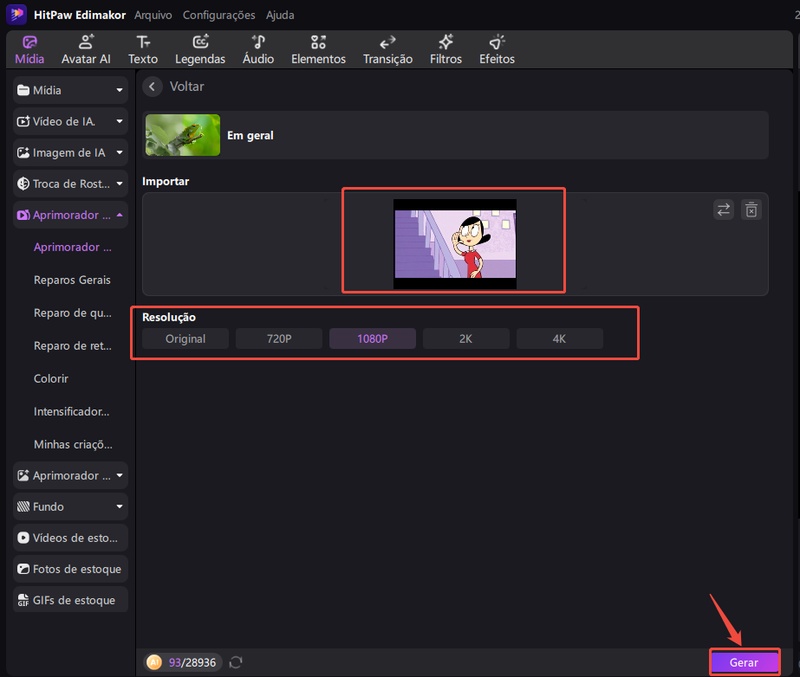Delete the imported video with the trash icon

pyautogui.click(x=751, y=209)
